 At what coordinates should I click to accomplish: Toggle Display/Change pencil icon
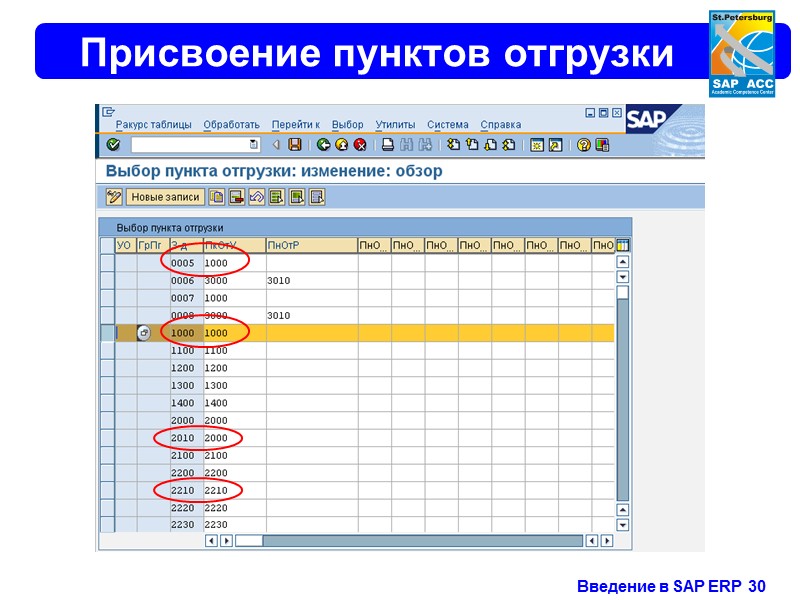pyautogui.click(x=114, y=197)
